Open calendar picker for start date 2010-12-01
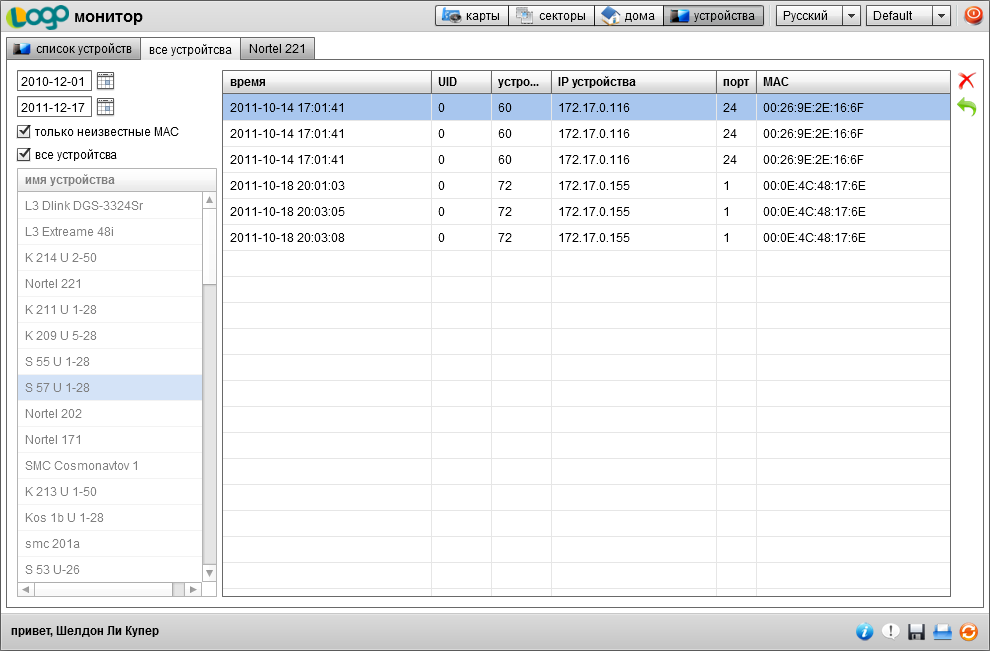 105,81
